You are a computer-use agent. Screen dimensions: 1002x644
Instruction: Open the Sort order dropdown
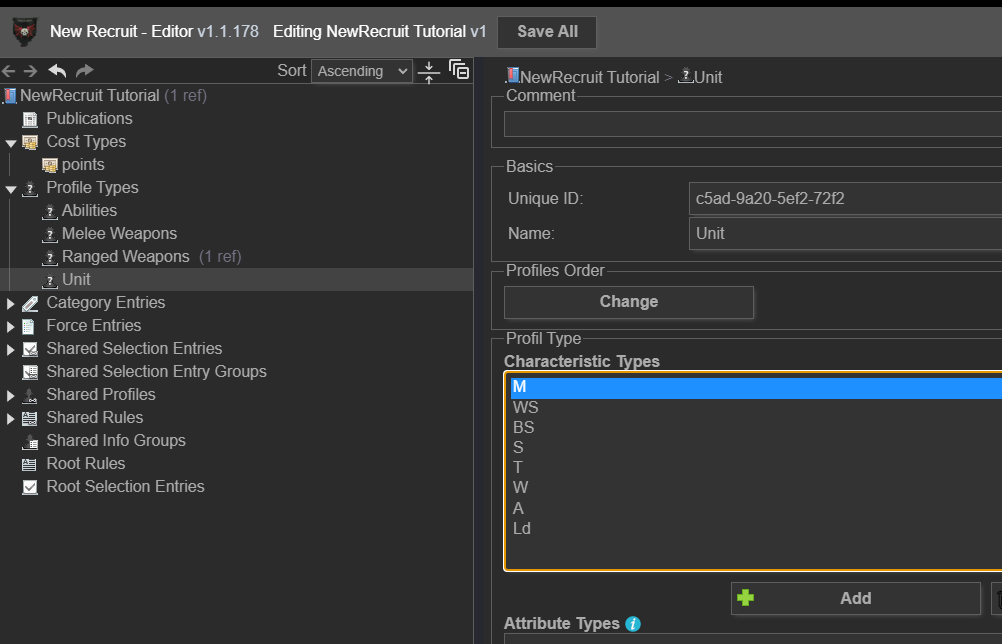click(362, 71)
